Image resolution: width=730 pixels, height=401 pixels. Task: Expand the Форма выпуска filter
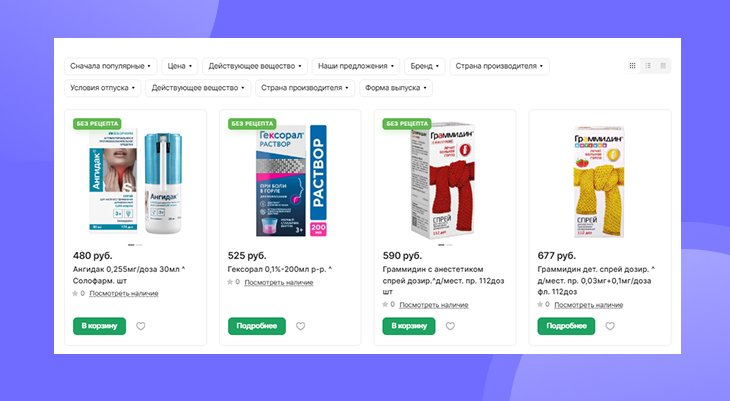(x=396, y=88)
